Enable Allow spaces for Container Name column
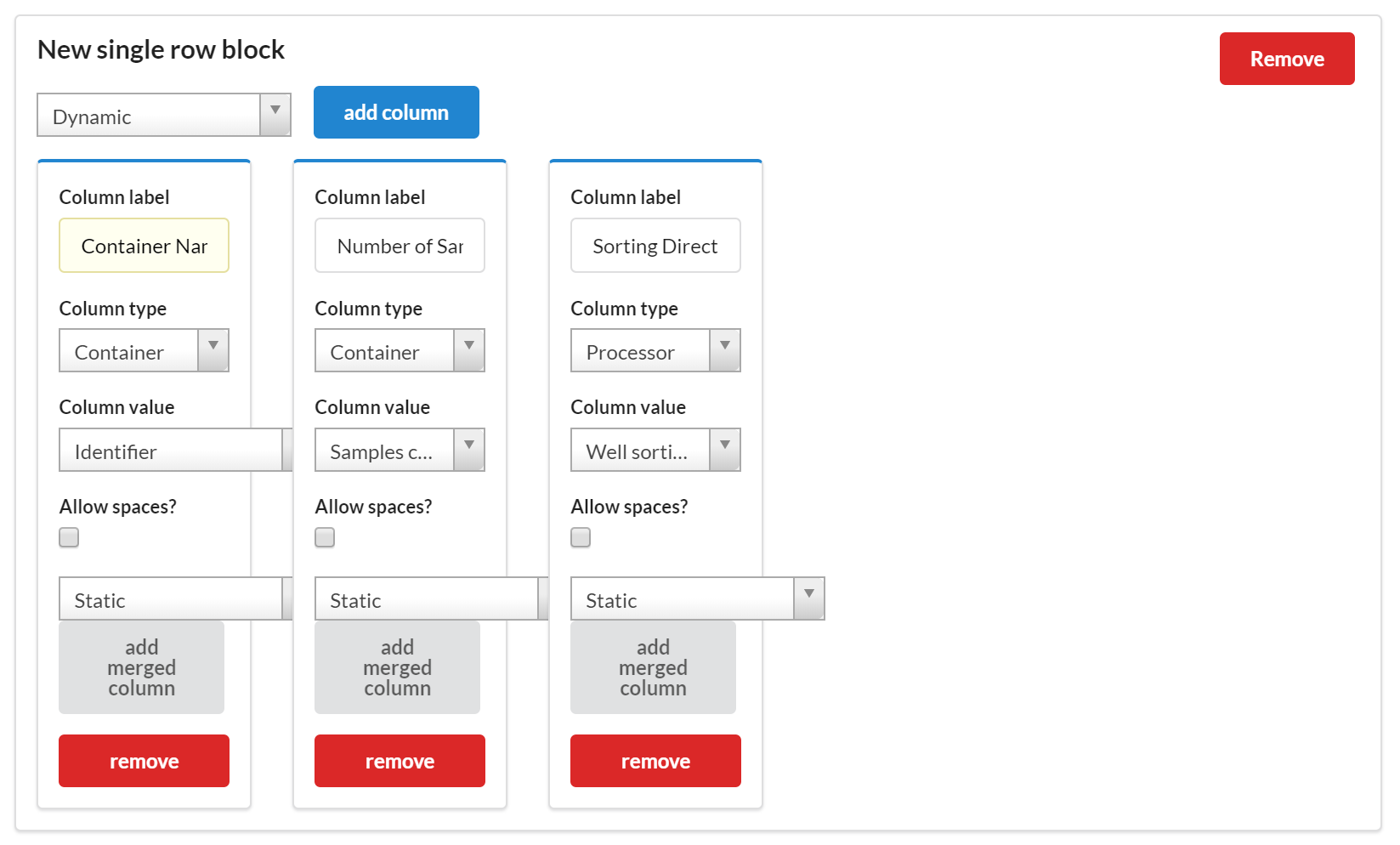 (69, 537)
